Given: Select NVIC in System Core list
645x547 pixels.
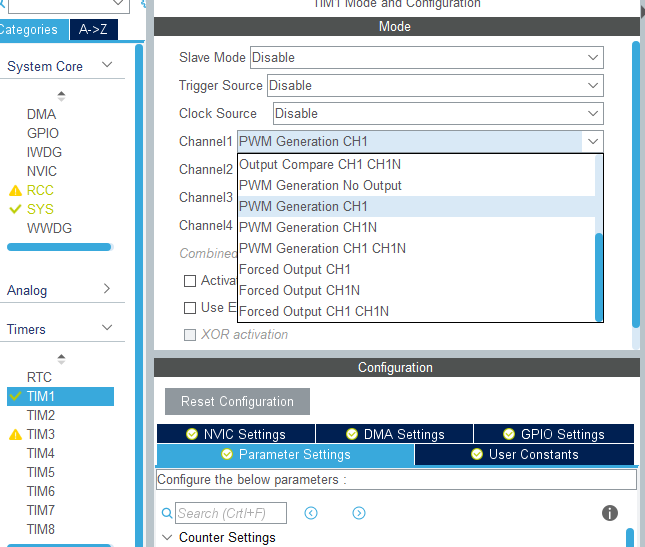Looking at the screenshot, I should (42, 171).
